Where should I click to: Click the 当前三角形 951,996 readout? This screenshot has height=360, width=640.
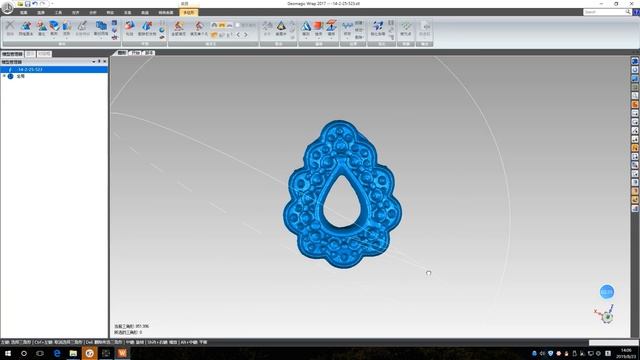tap(131, 326)
